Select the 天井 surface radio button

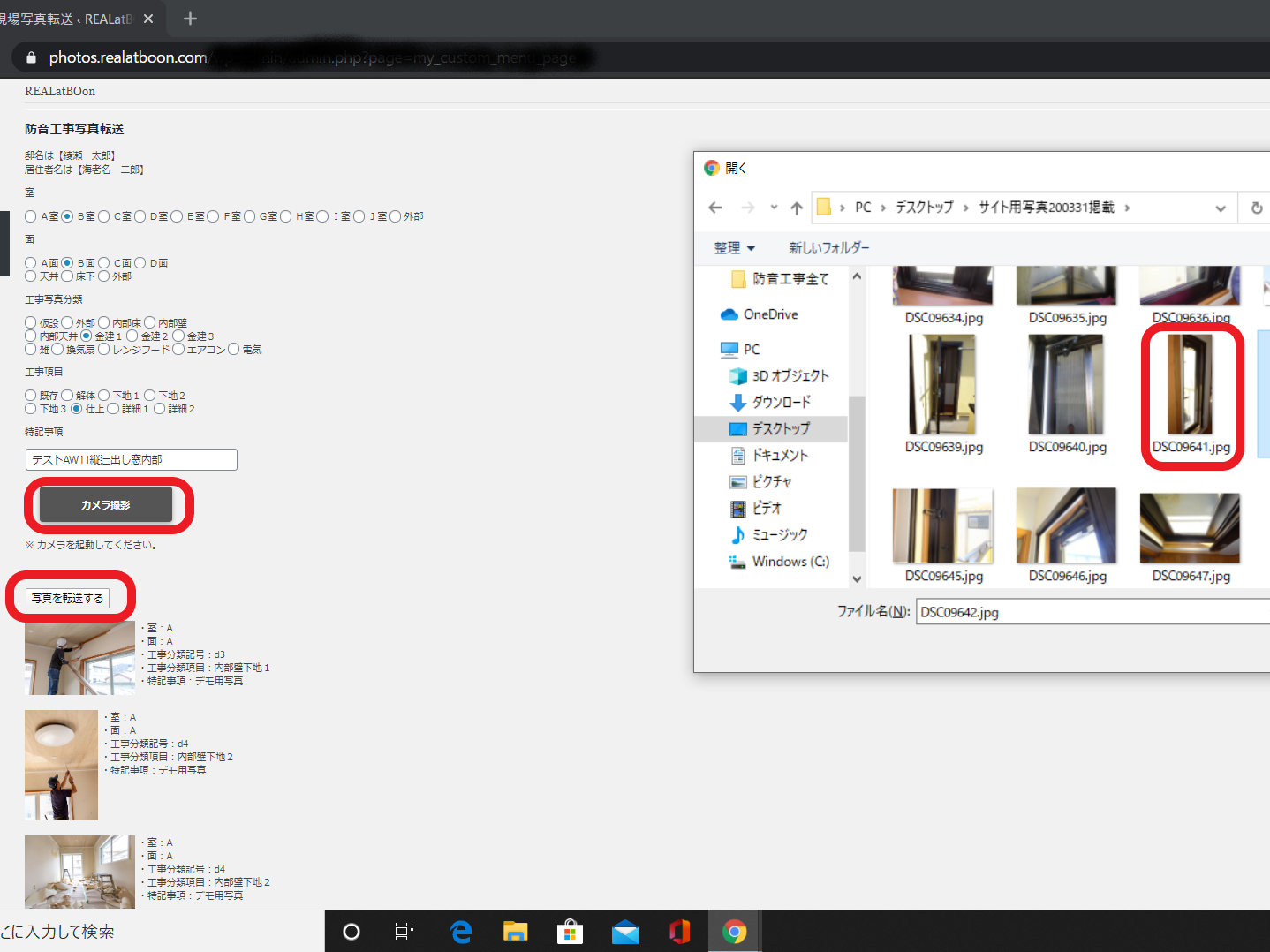click(x=31, y=276)
